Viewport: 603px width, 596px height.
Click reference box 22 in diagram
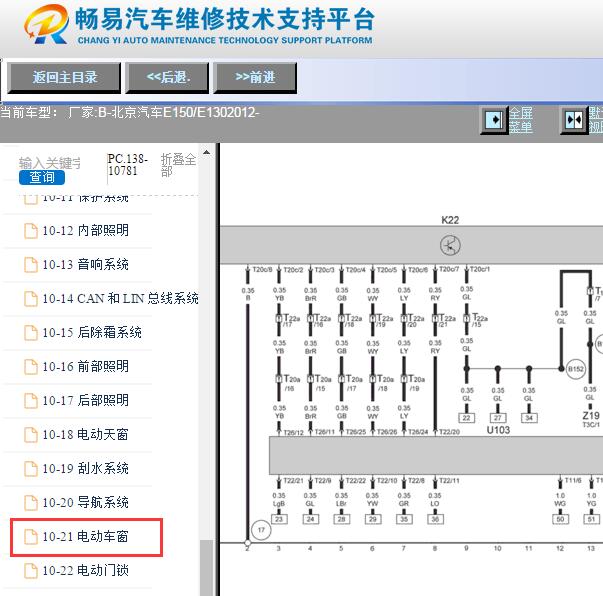tap(466, 418)
